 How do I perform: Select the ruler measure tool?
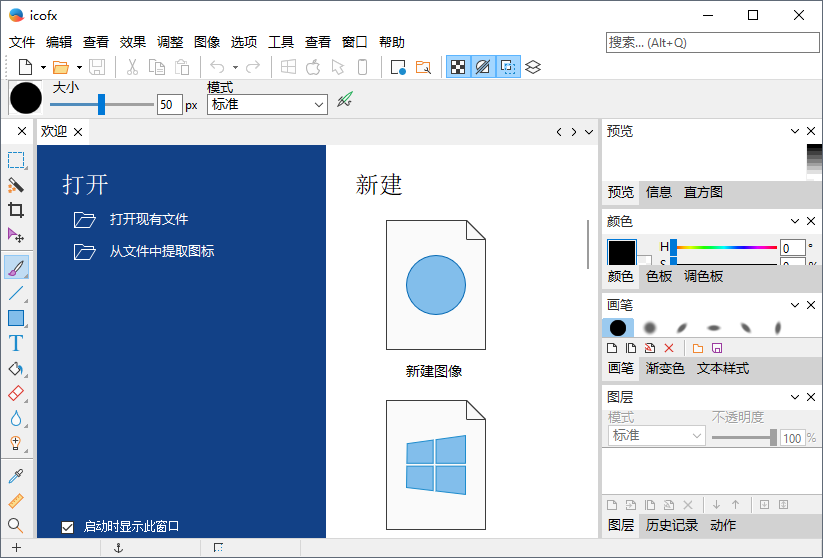point(16,501)
